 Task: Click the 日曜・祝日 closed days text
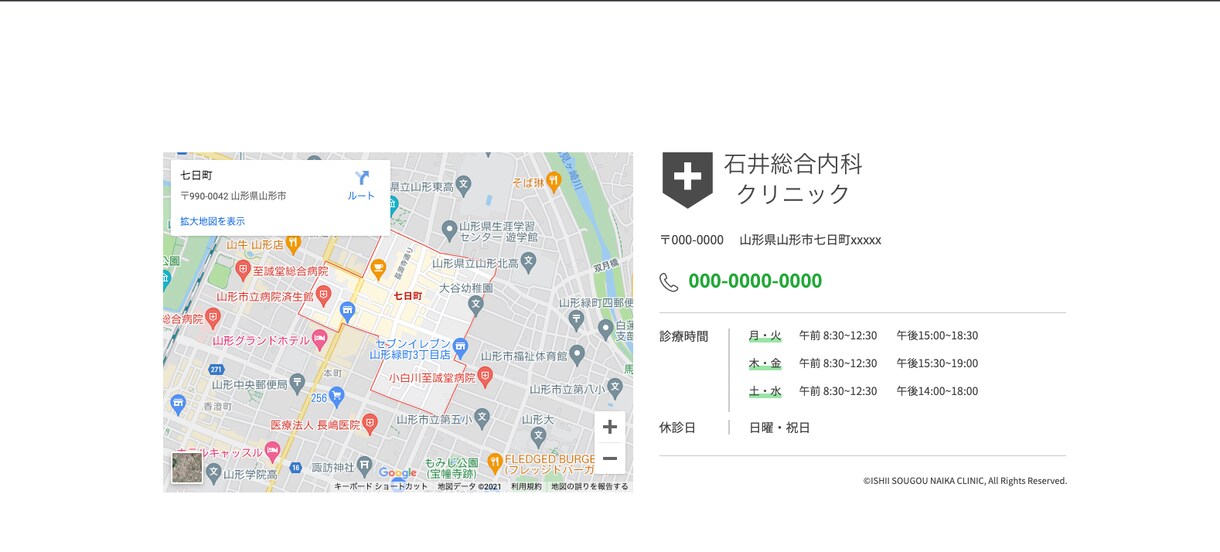(779, 428)
